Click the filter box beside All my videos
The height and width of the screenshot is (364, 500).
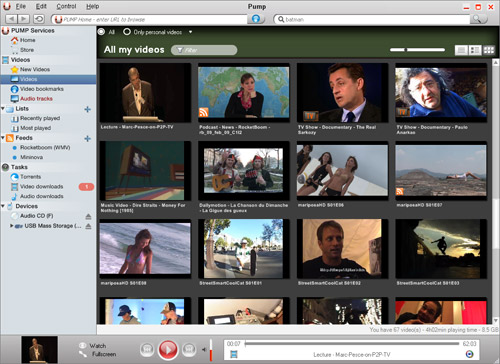204,50
